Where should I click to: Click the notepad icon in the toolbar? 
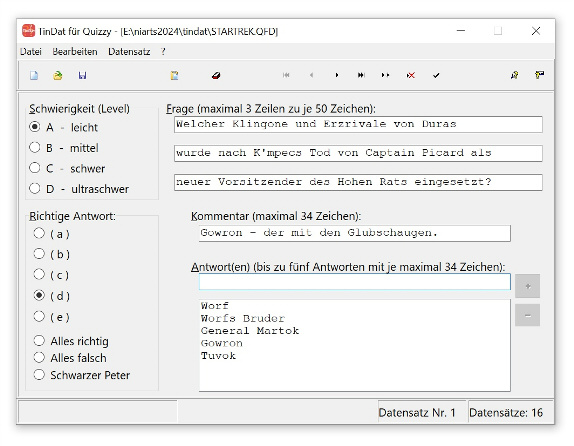click(174, 75)
